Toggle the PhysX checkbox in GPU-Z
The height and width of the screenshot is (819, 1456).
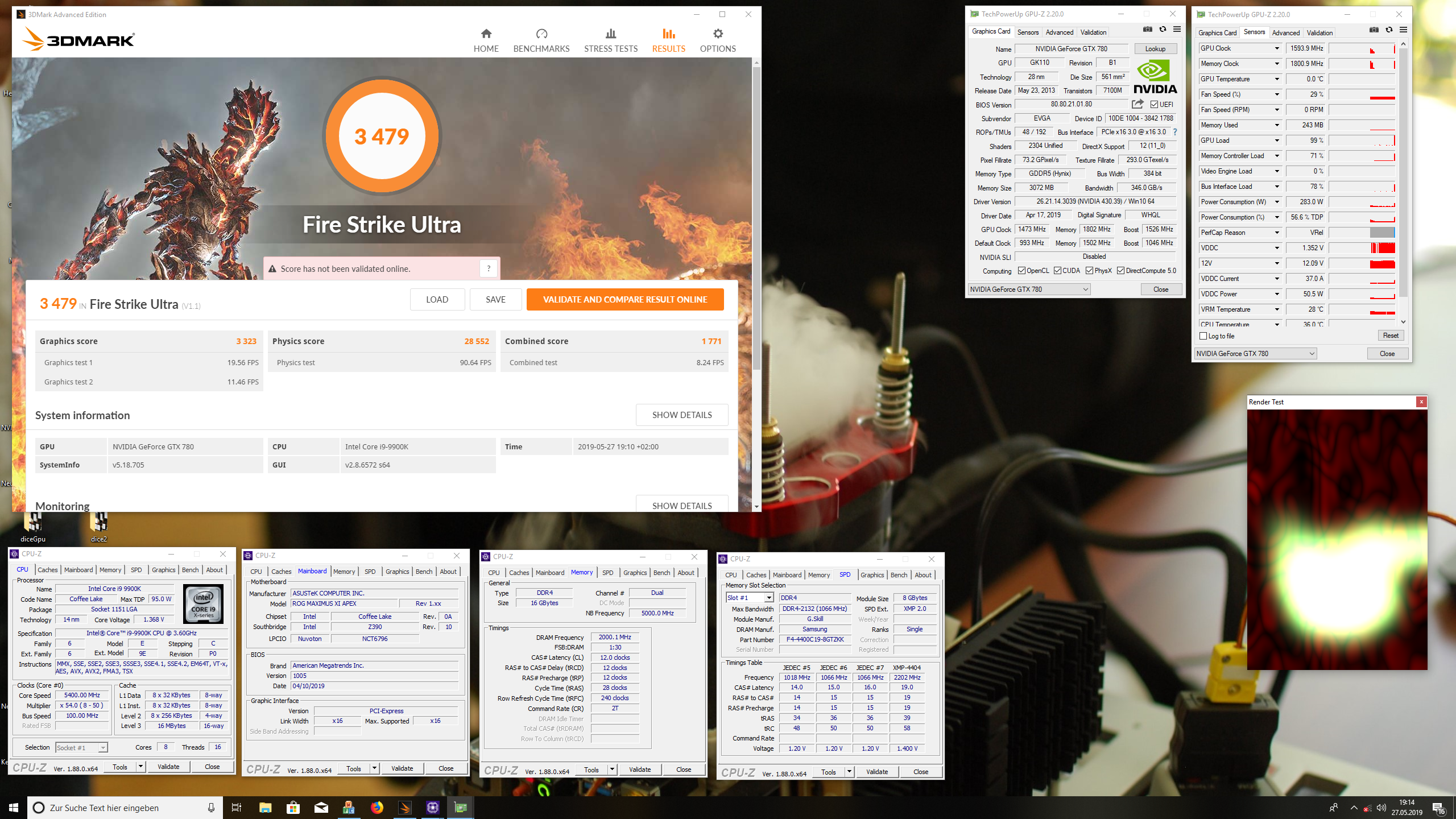click(x=1089, y=271)
